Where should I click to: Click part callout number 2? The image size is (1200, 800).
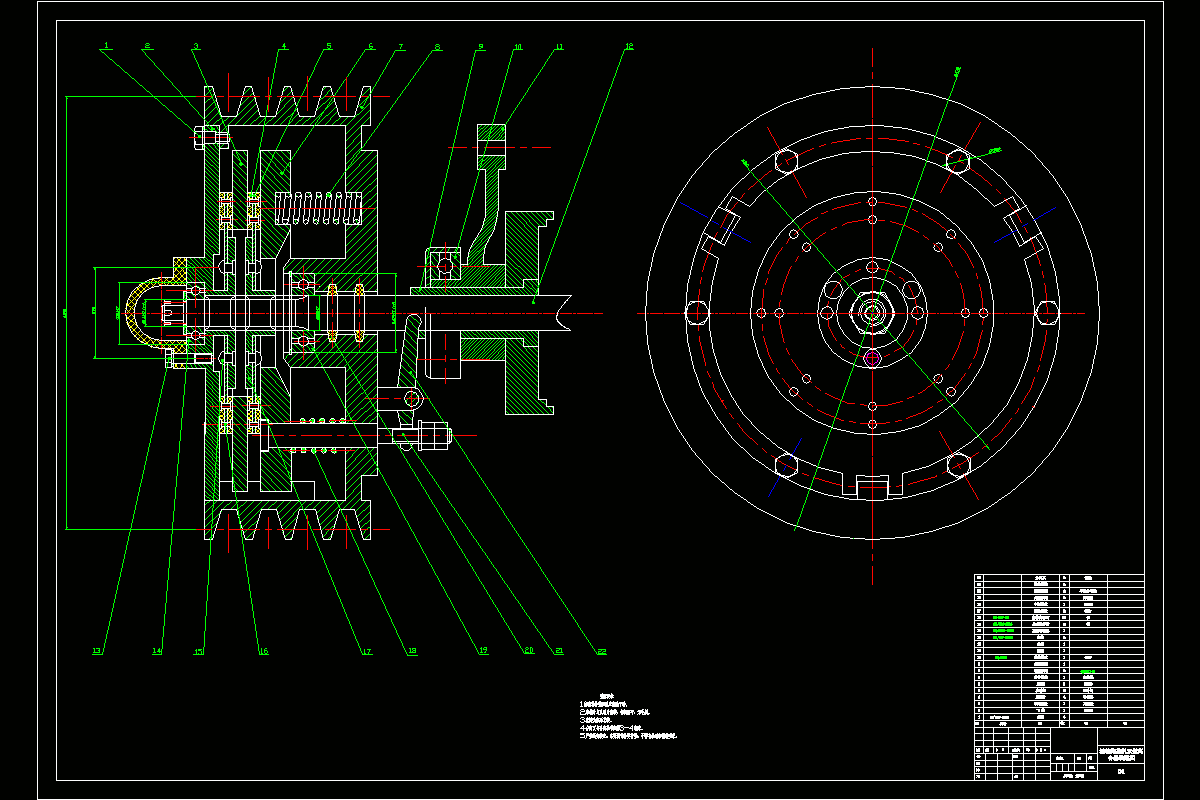point(148,45)
